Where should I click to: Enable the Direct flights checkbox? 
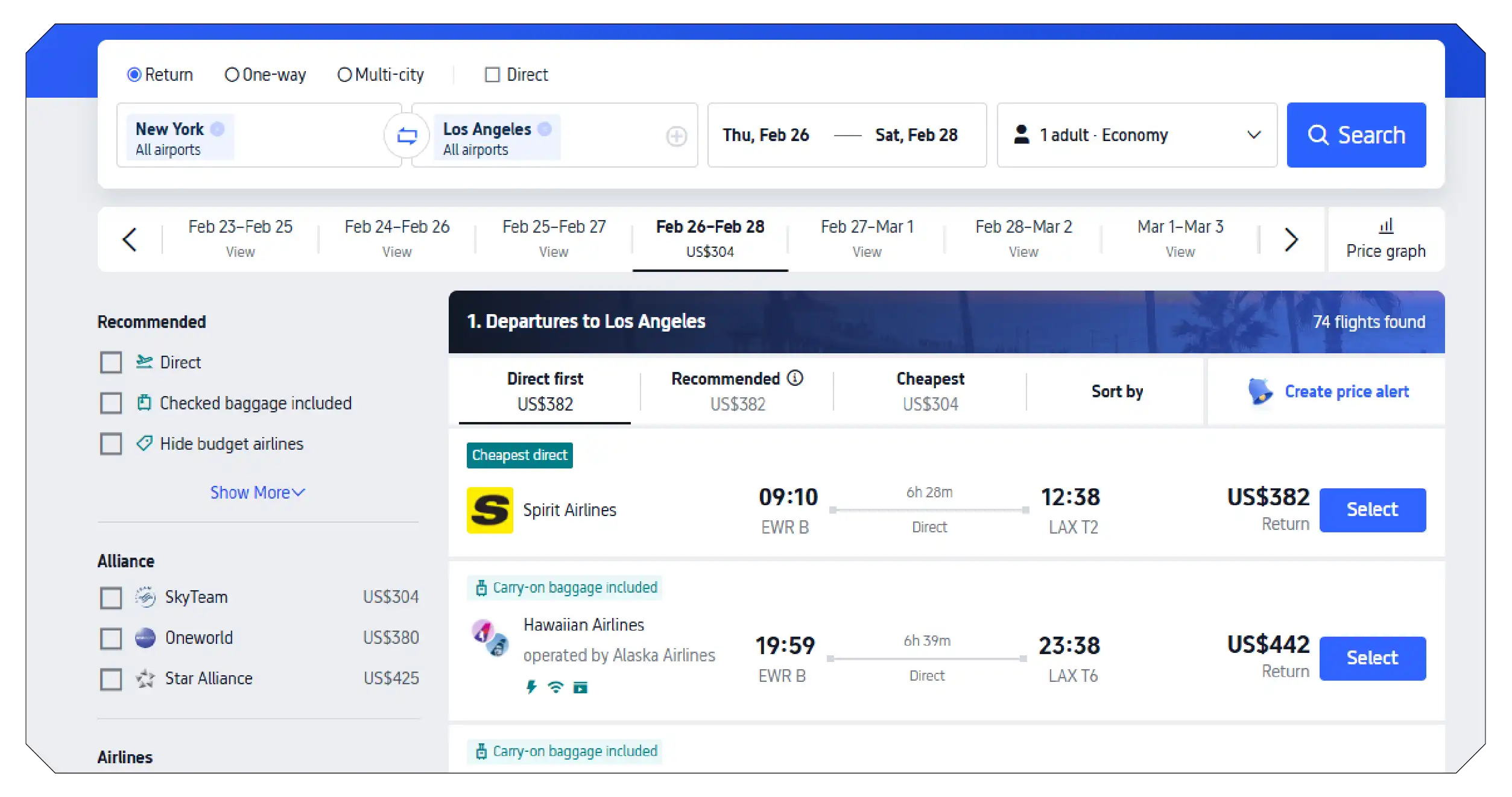click(492, 74)
